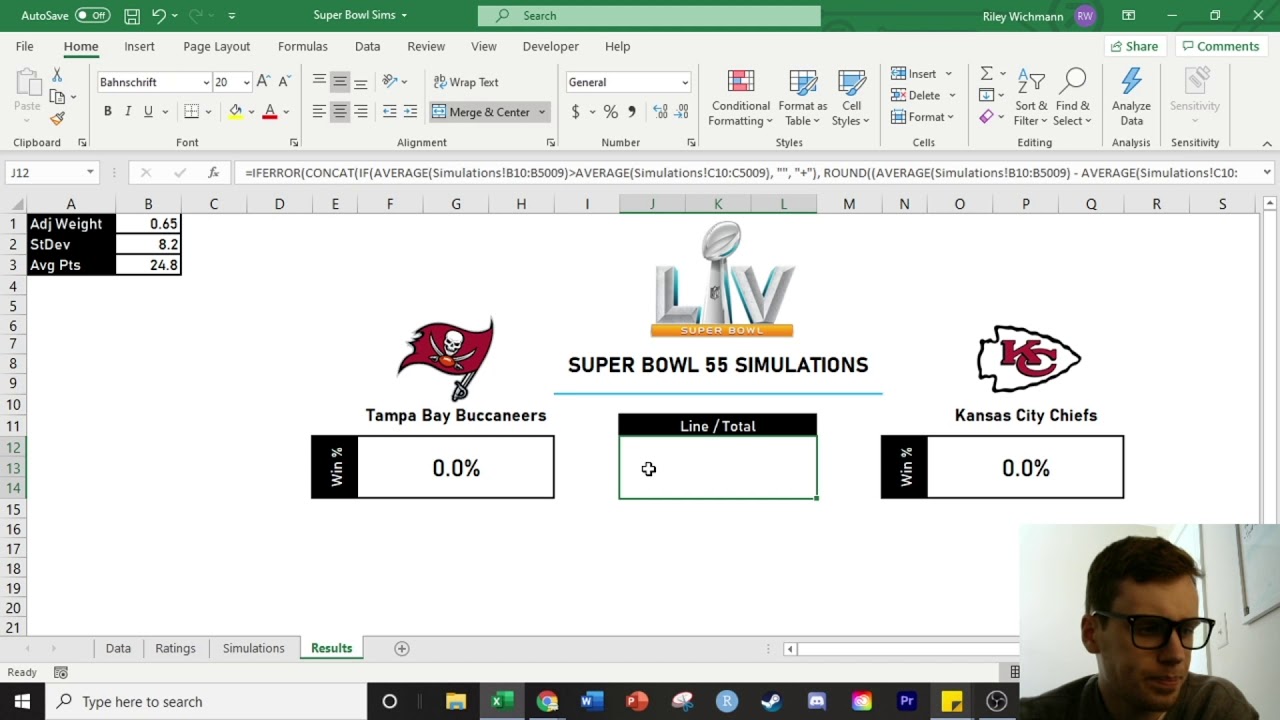Open the Ratings sheet tab

coord(175,648)
